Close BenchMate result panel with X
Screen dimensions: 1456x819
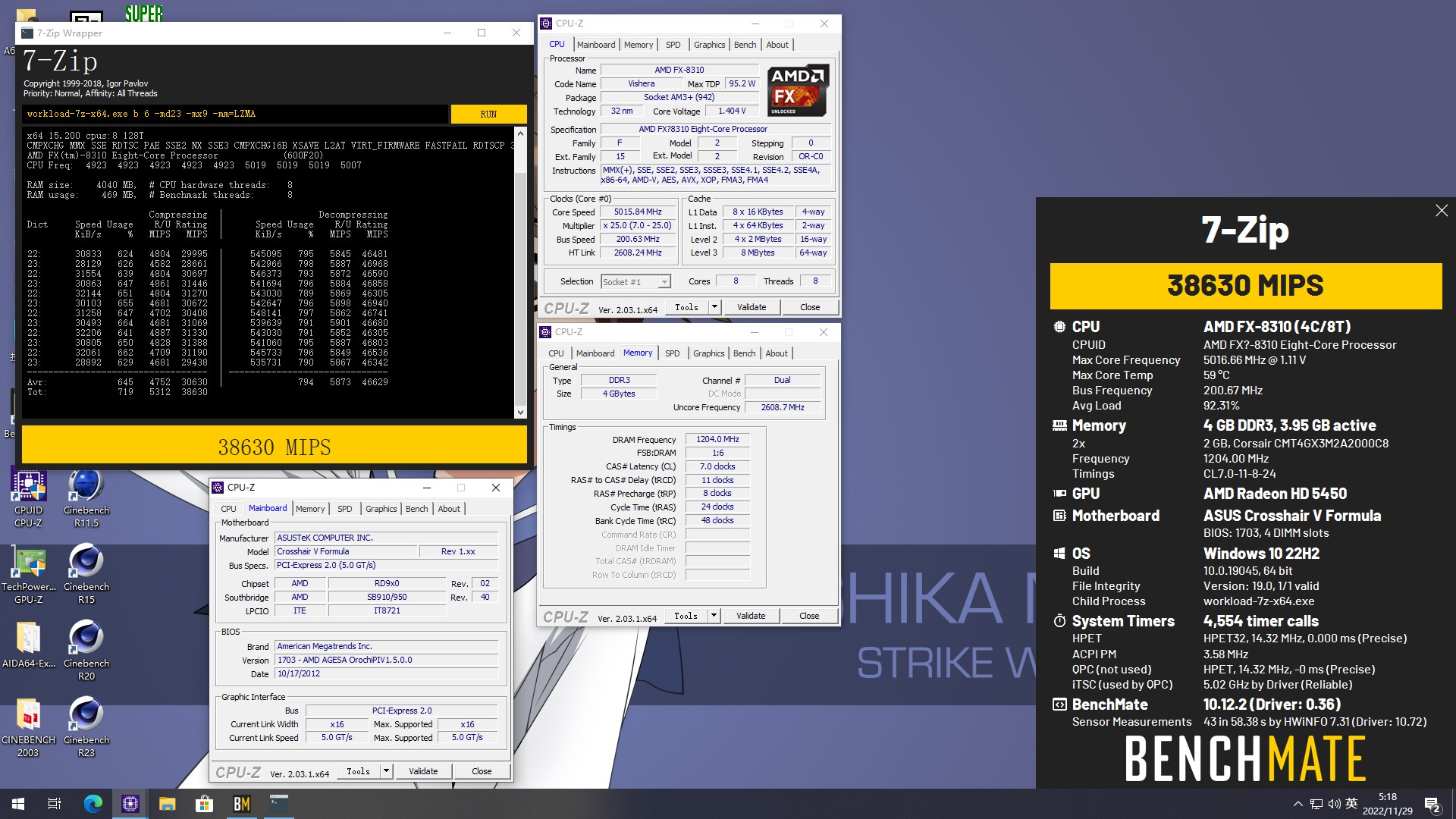pos(1442,211)
